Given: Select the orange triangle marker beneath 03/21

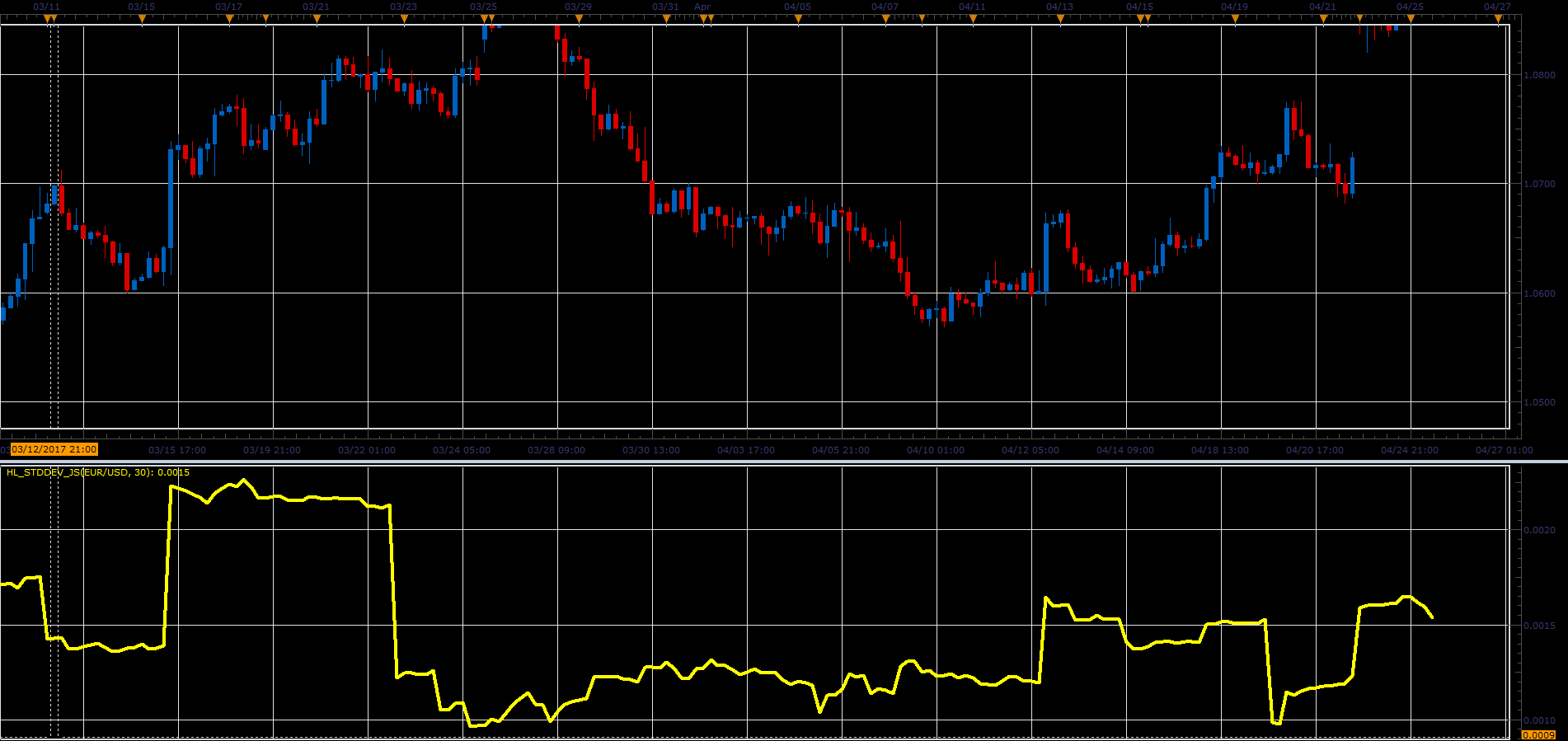Looking at the screenshot, I should pos(317,18).
